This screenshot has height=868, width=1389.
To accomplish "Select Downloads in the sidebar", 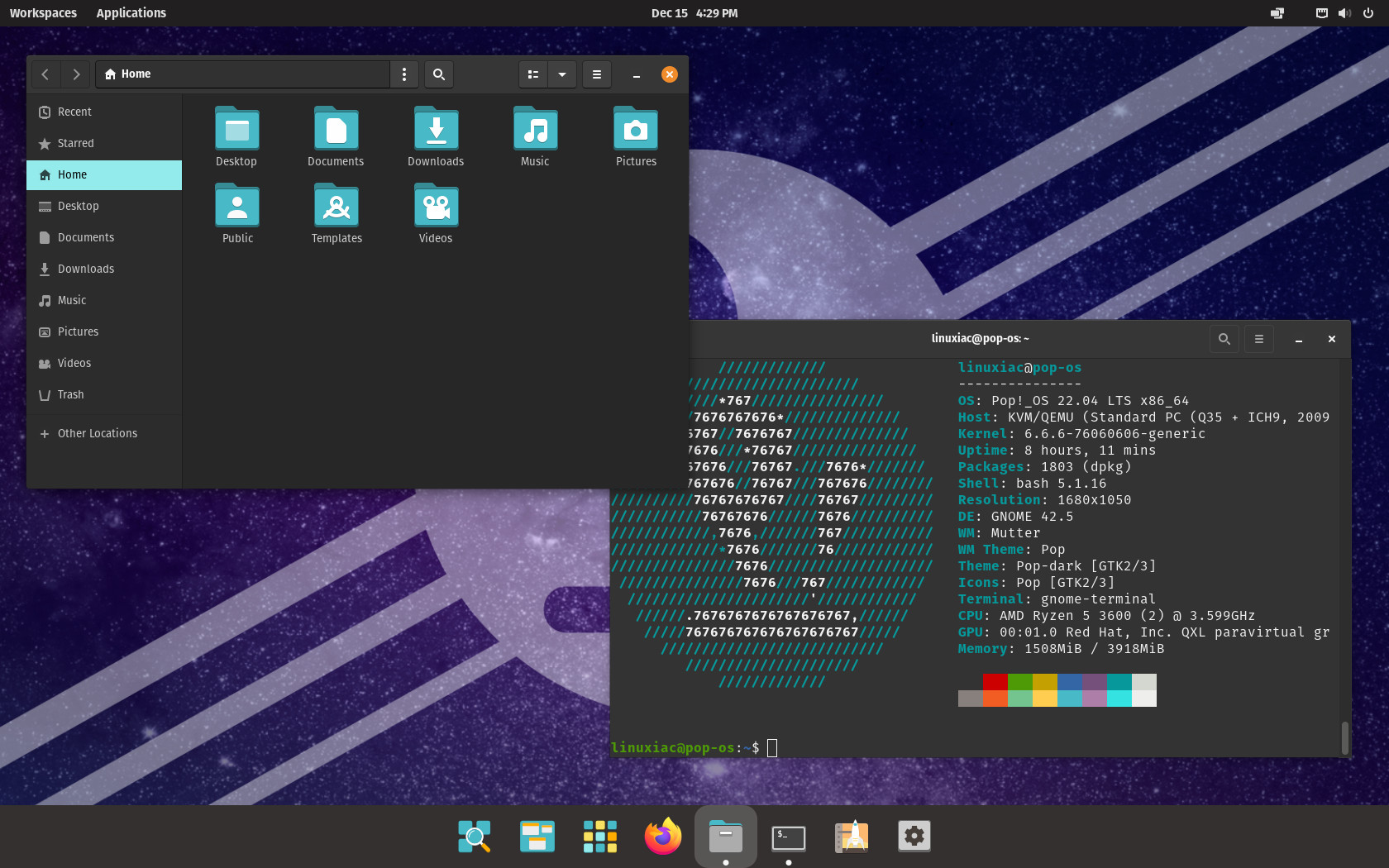I will tap(104, 269).
